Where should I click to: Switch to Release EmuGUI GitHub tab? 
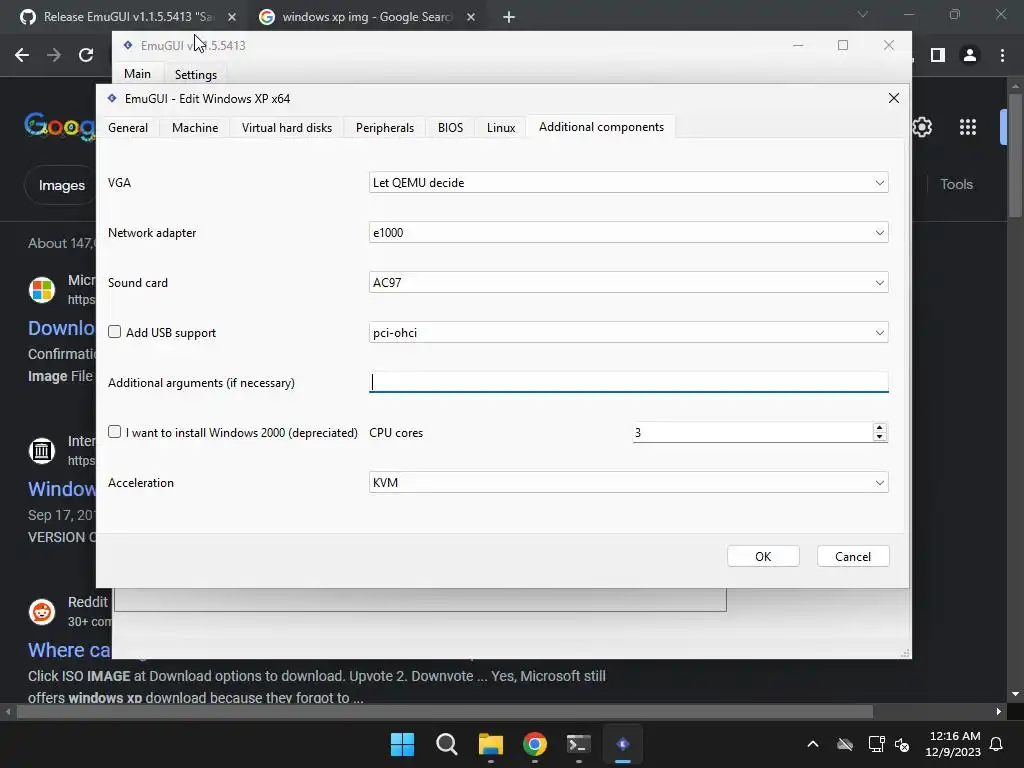(x=127, y=17)
